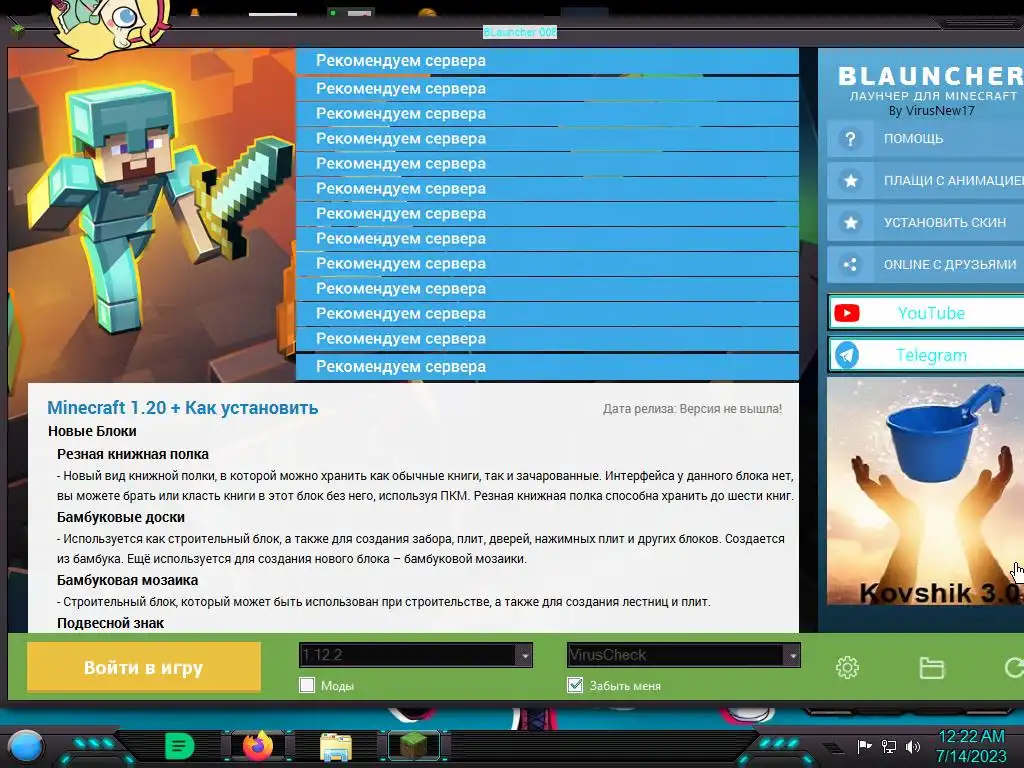Click the volume speaker tray icon
This screenshot has width=1024, height=768.
pos(913,746)
